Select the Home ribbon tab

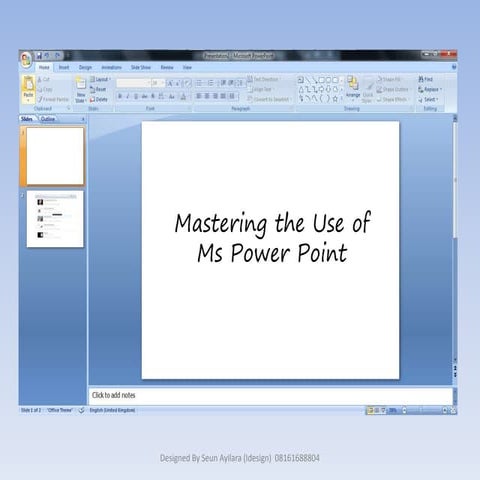[44, 67]
